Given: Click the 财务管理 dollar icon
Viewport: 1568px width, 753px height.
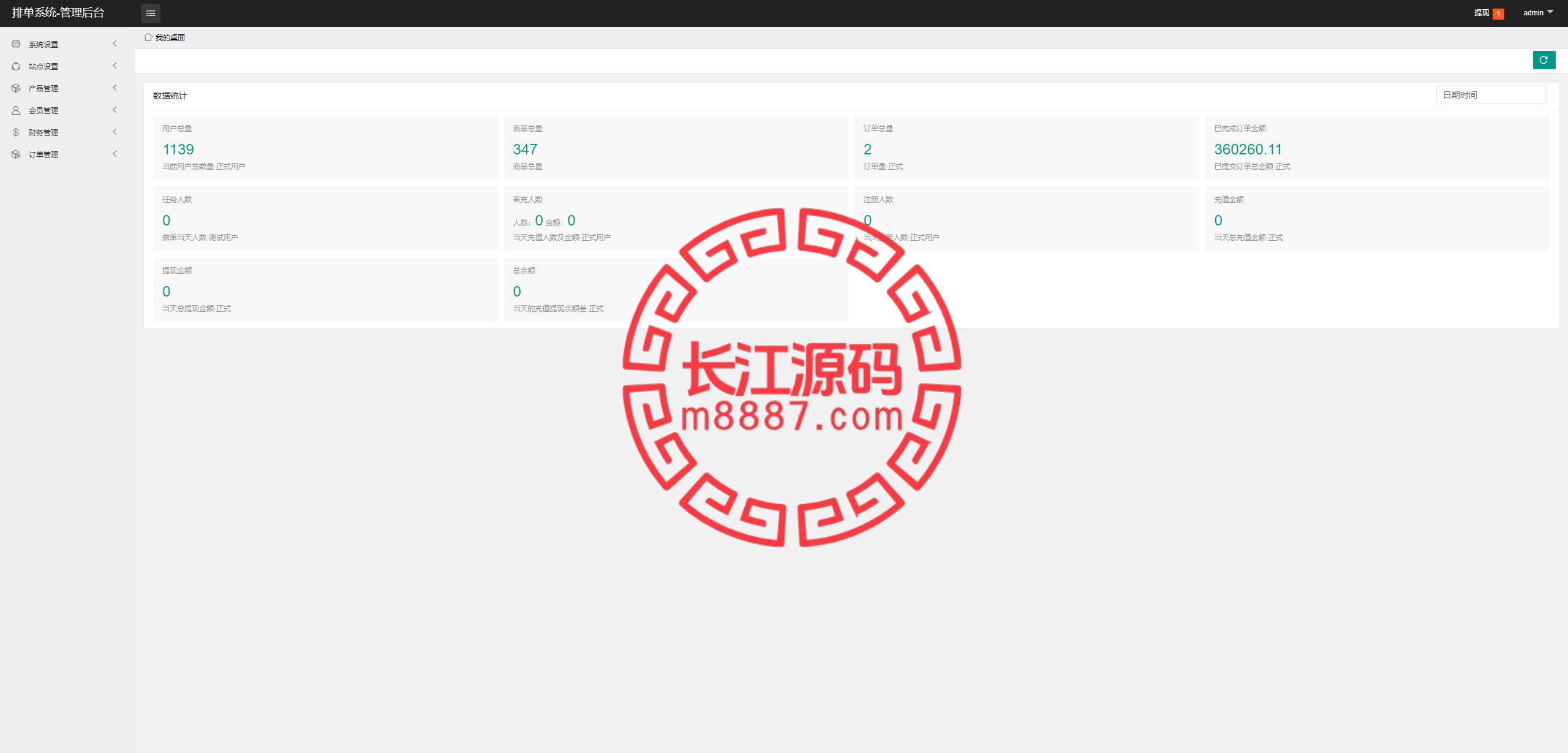Looking at the screenshot, I should tap(16, 132).
